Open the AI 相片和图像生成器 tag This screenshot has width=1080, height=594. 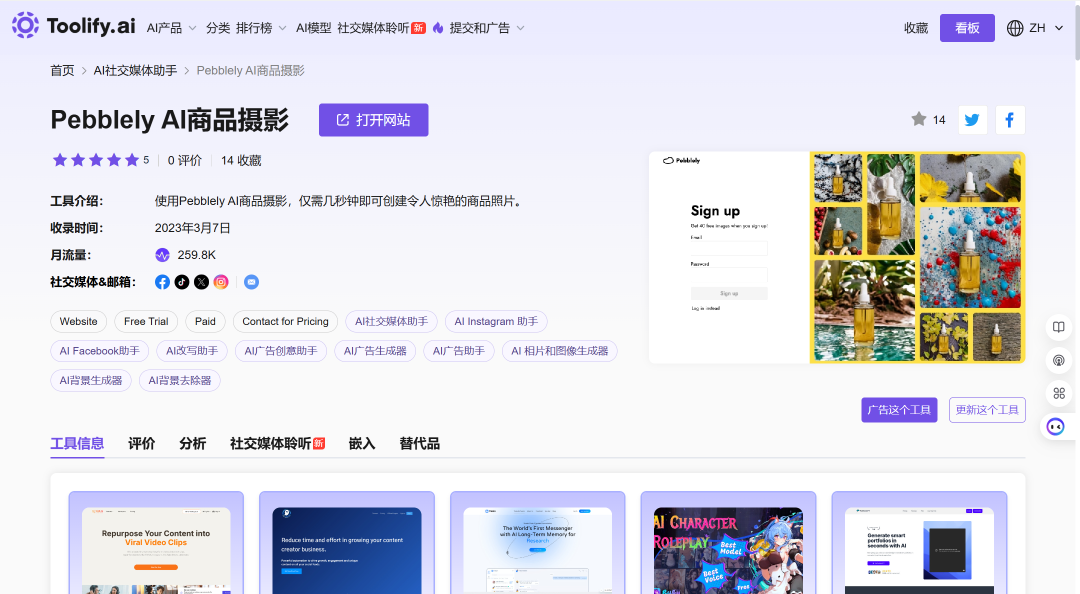click(559, 351)
